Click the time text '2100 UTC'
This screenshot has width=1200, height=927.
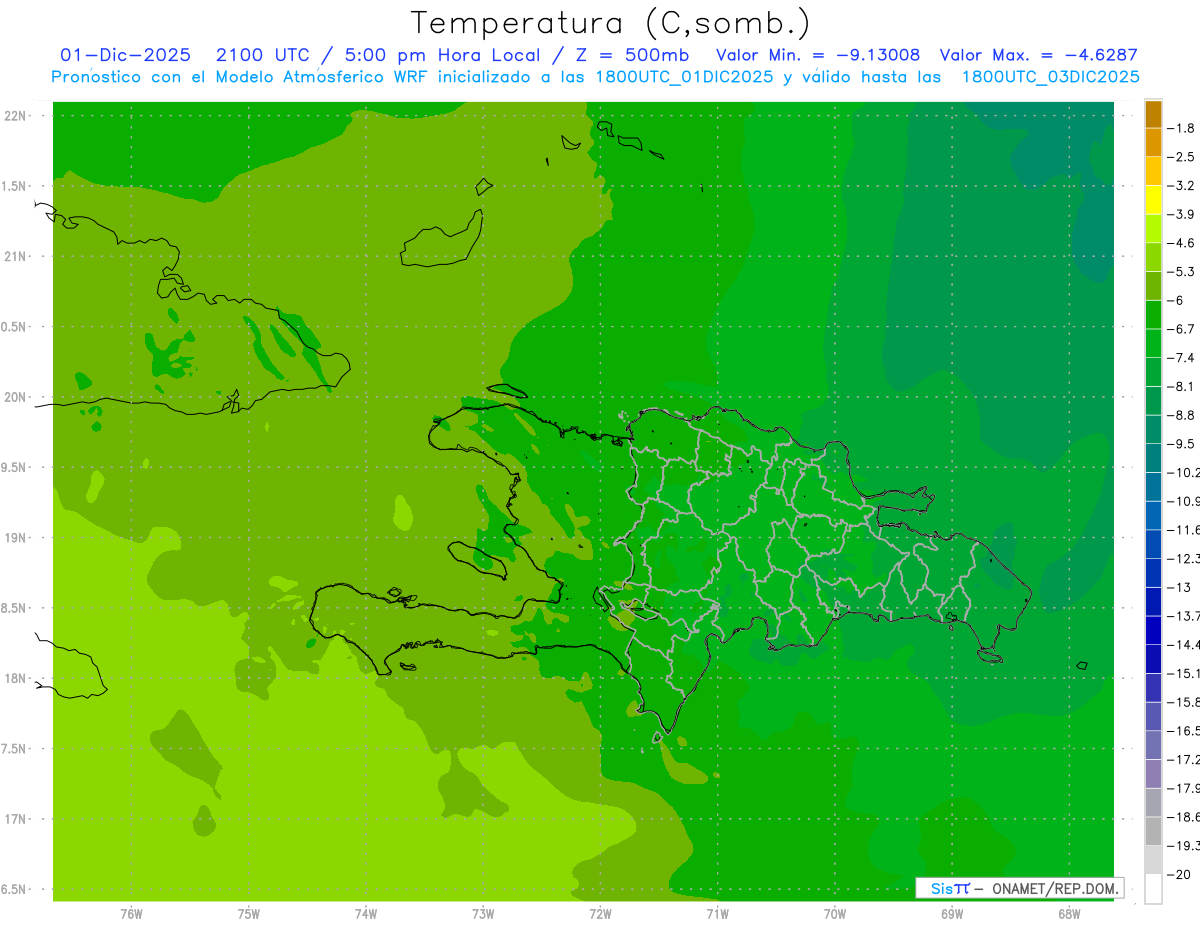click(x=263, y=55)
